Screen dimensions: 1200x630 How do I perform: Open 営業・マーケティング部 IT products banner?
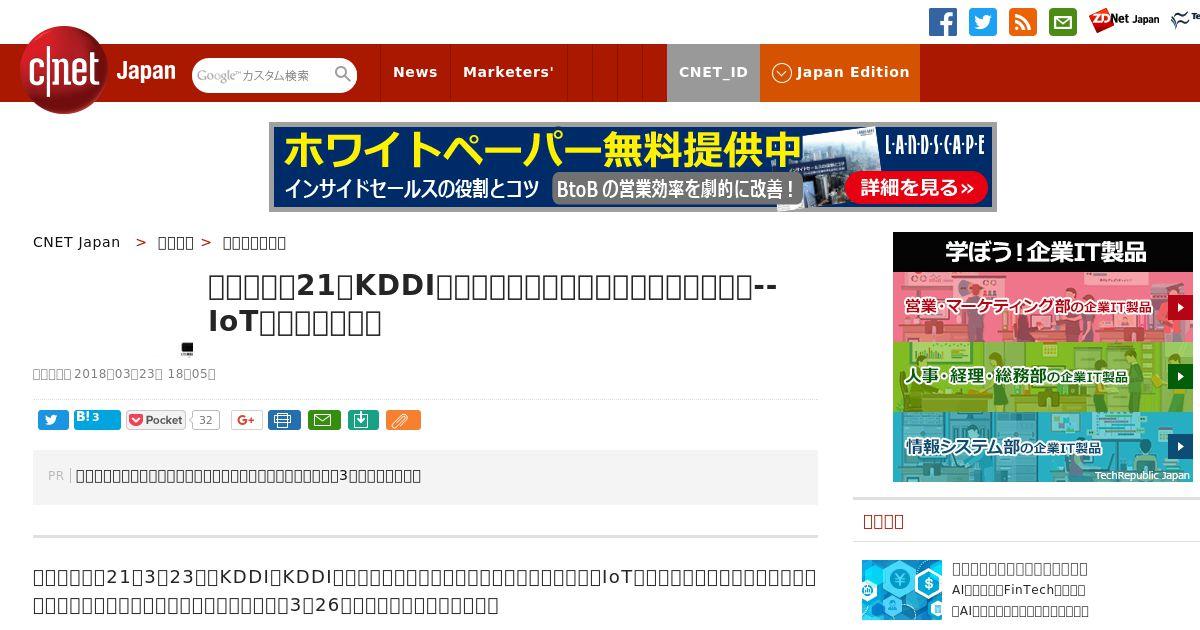click(1043, 307)
